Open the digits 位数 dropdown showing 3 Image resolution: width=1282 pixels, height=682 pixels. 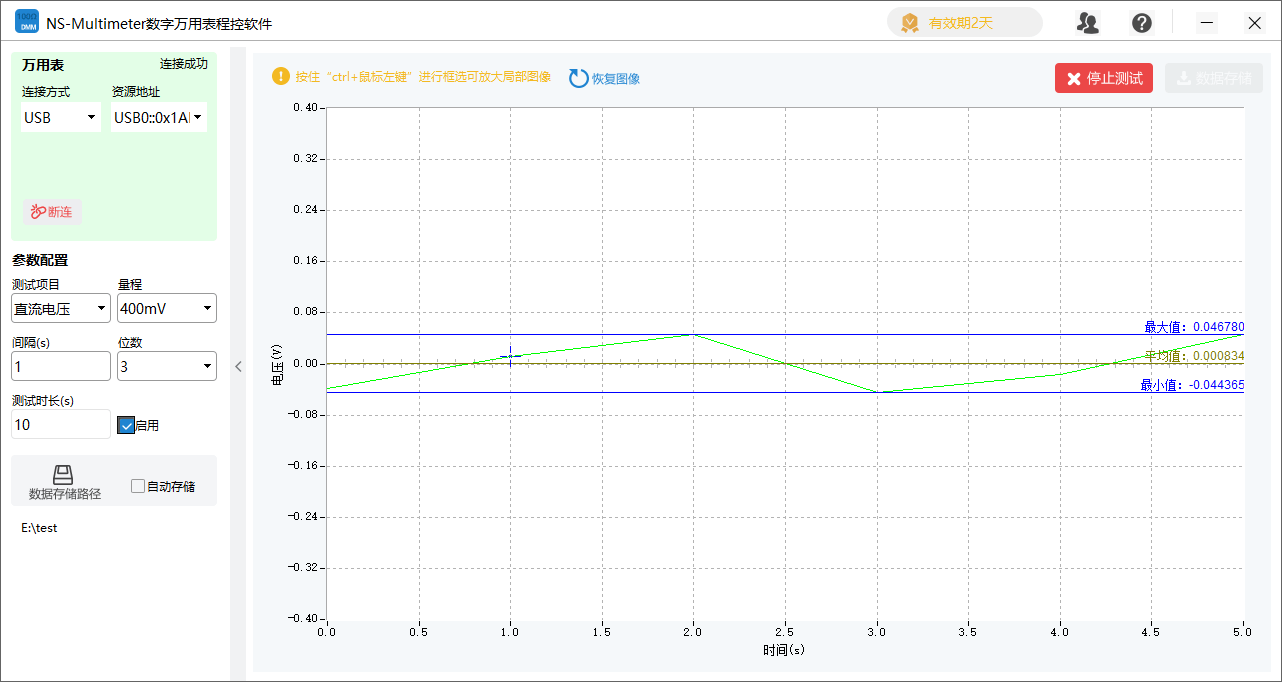tap(167, 366)
